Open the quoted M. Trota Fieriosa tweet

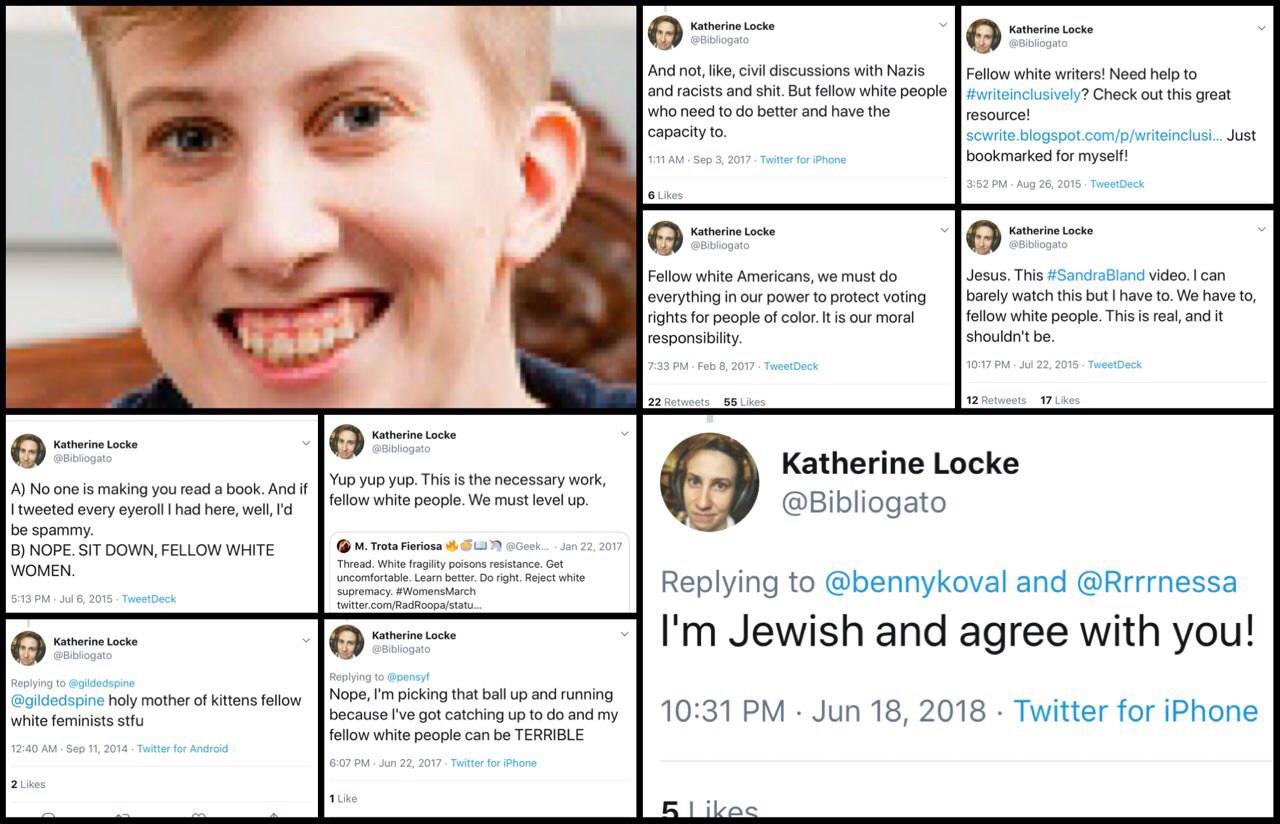pos(480,573)
